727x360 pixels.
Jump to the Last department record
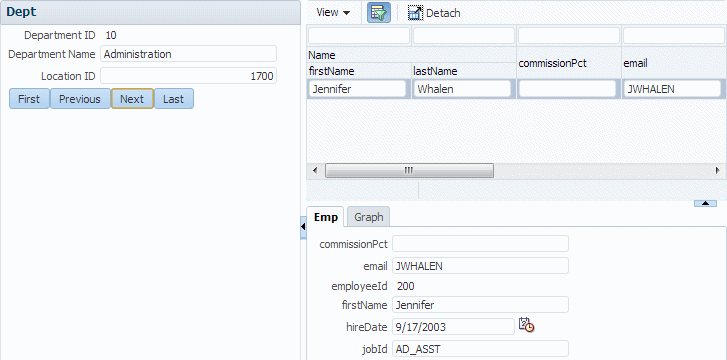(x=173, y=99)
